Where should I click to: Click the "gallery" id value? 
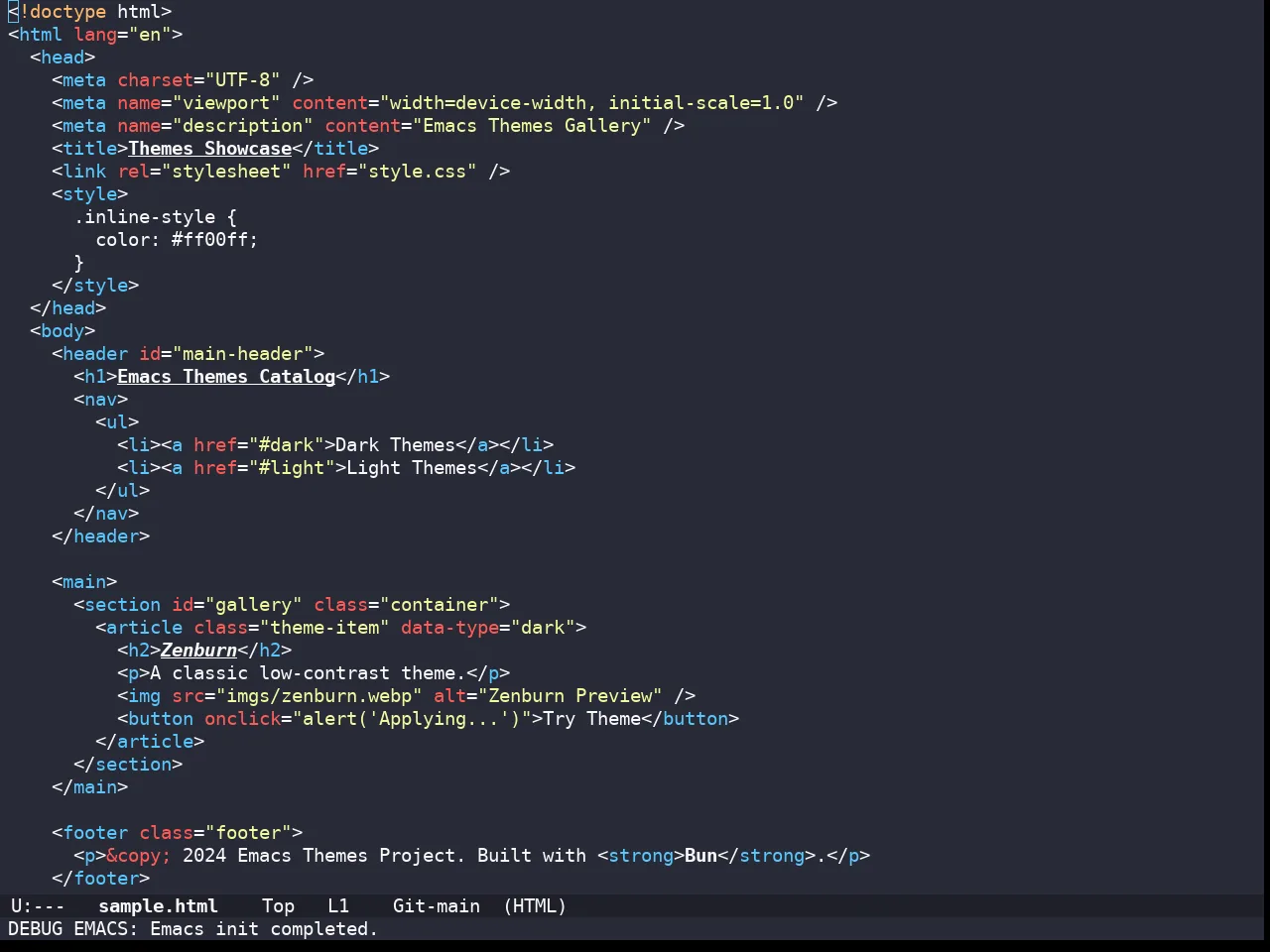pyautogui.click(x=253, y=605)
